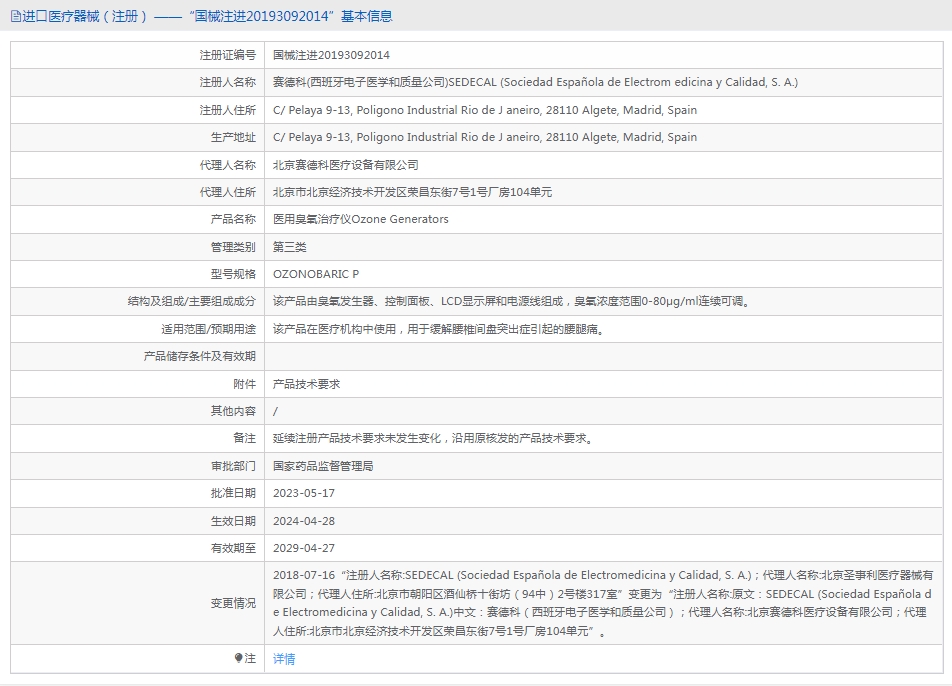Select expiry date 2029-04-27

pyautogui.click(x=304, y=548)
